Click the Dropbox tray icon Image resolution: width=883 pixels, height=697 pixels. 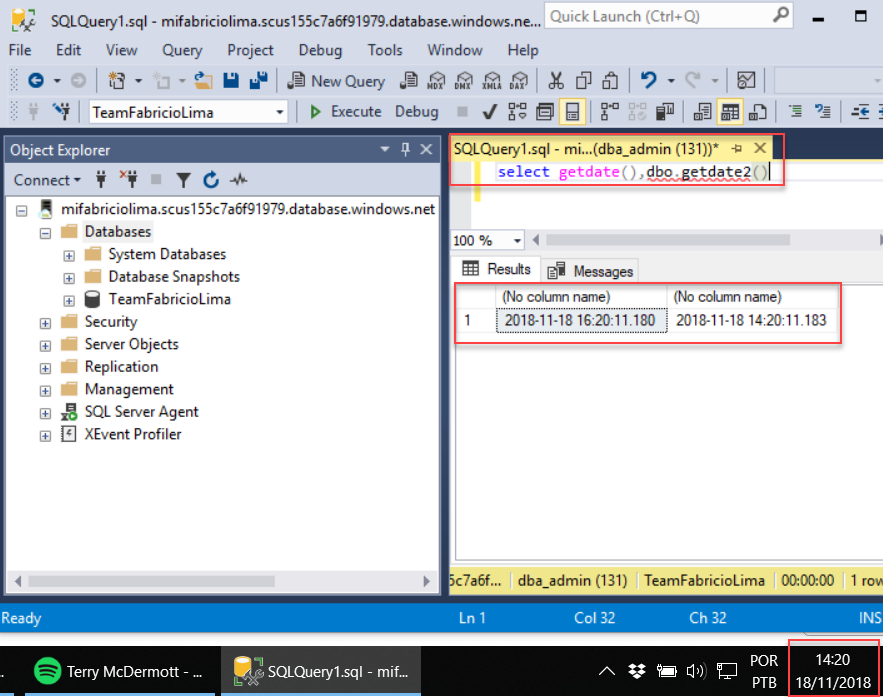pyautogui.click(x=637, y=669)
